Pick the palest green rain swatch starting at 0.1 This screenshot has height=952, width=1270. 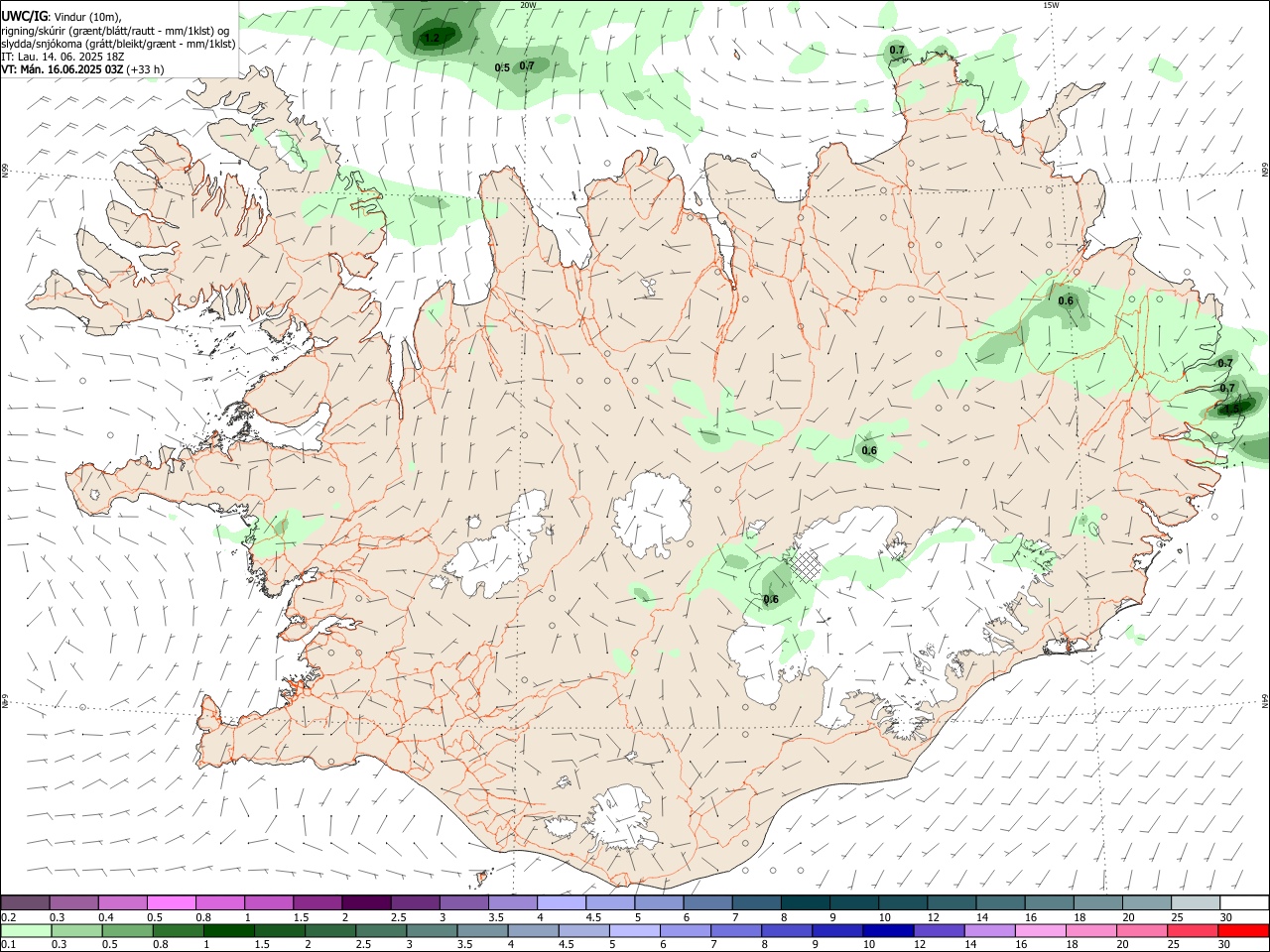(26, 930)
